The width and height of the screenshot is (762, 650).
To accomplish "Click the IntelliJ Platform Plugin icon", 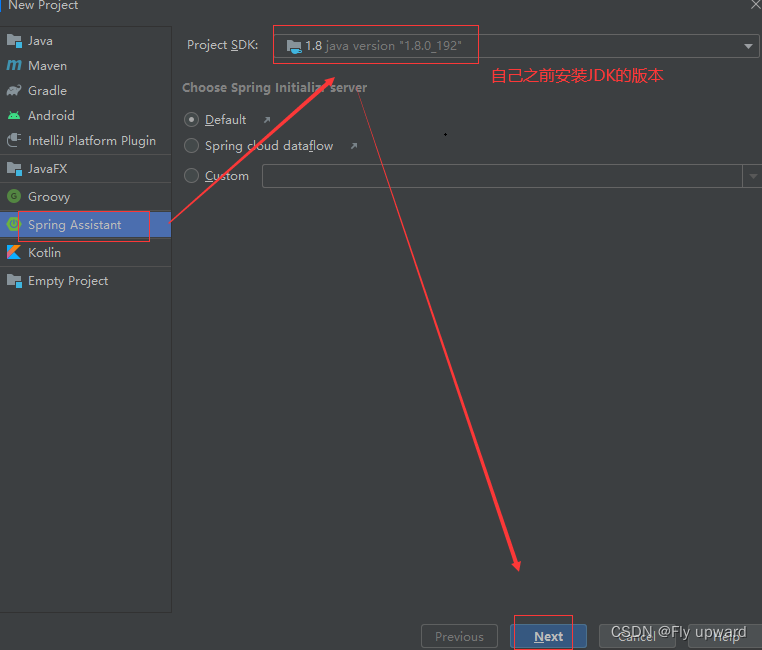I will 14,140.
